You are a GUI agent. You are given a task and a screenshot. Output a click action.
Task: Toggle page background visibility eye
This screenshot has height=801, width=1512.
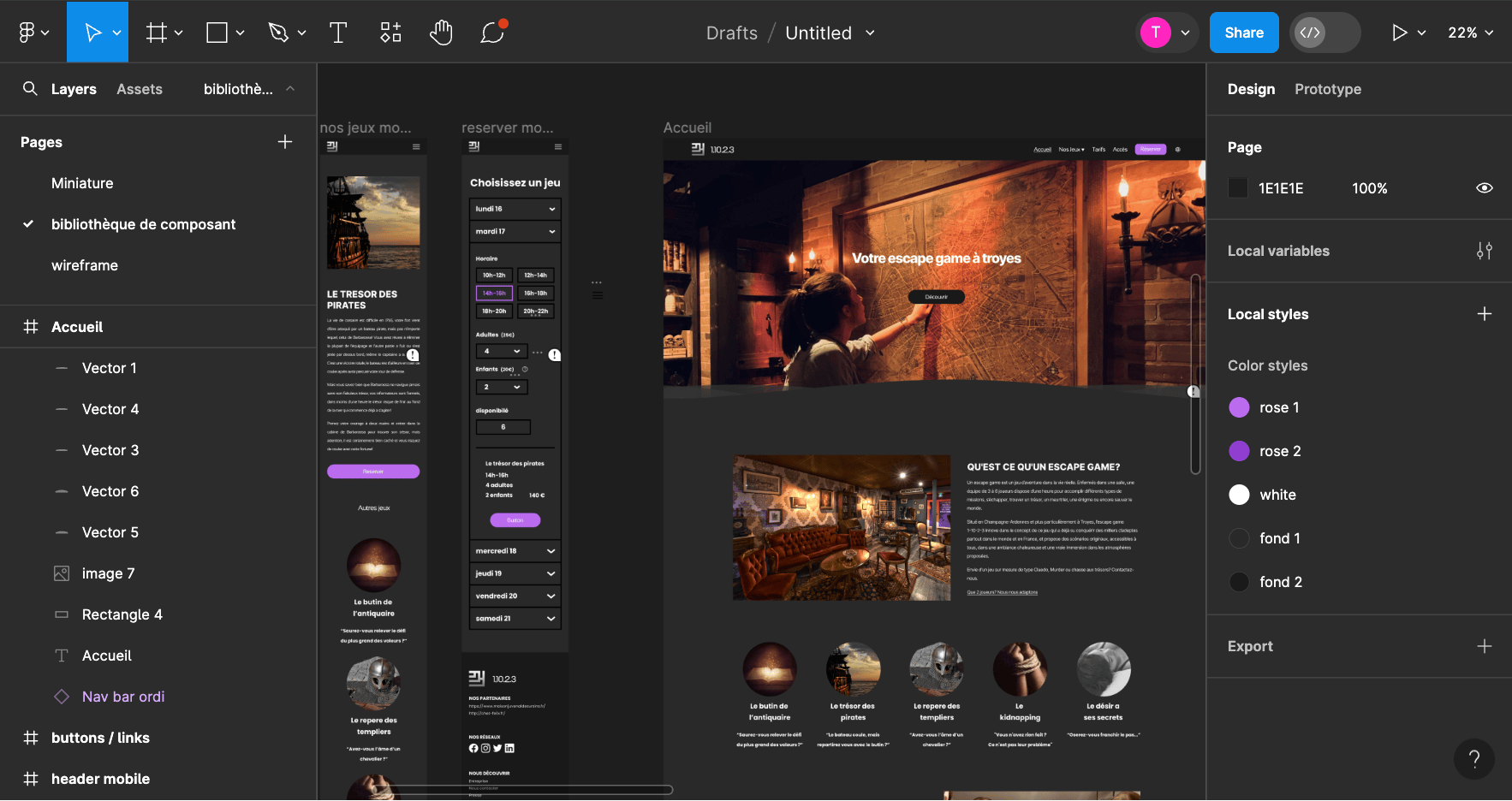pos(1484,188)
